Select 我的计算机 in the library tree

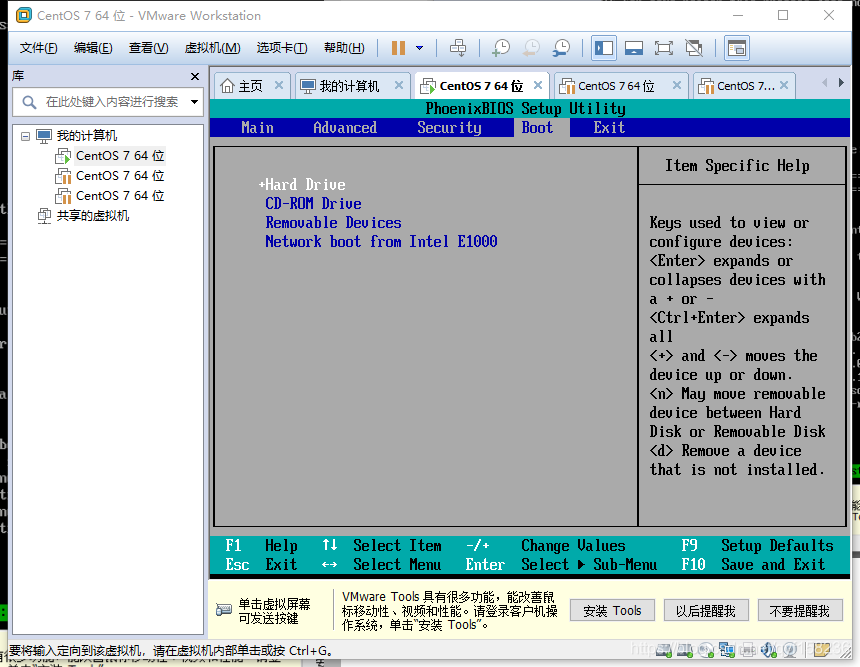[87, 135]
